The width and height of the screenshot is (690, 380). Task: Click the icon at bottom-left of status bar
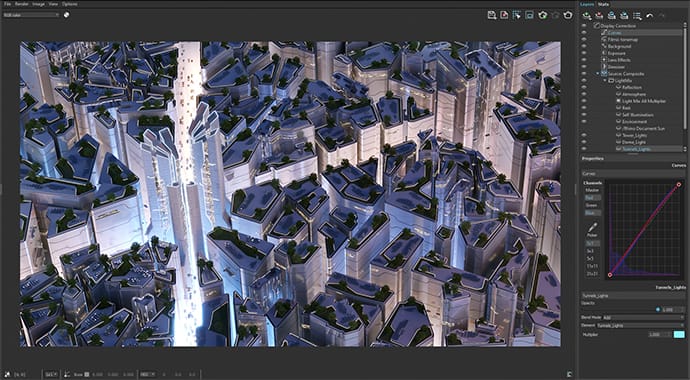click(x=7, y=374)
